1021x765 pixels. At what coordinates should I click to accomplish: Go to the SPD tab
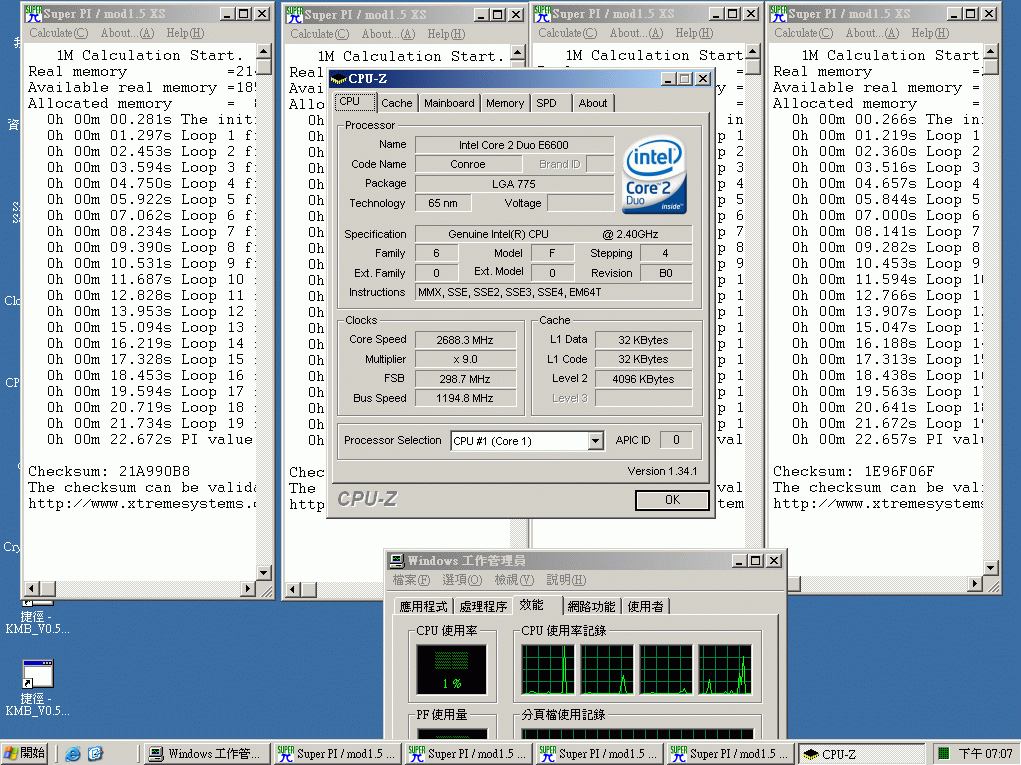pyautogui.click(x=546, y=103)
